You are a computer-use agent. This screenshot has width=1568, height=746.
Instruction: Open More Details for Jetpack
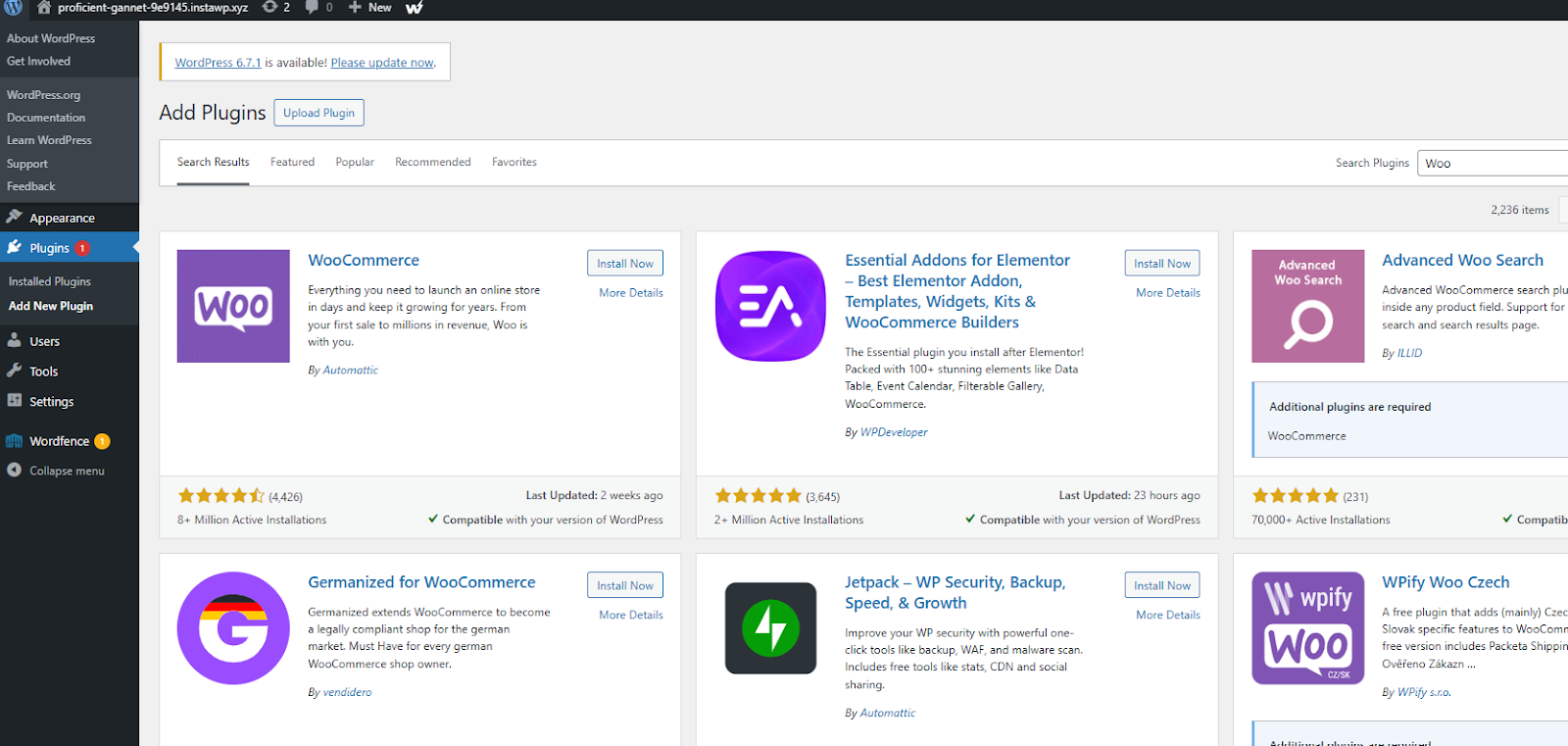point(1168,615)
